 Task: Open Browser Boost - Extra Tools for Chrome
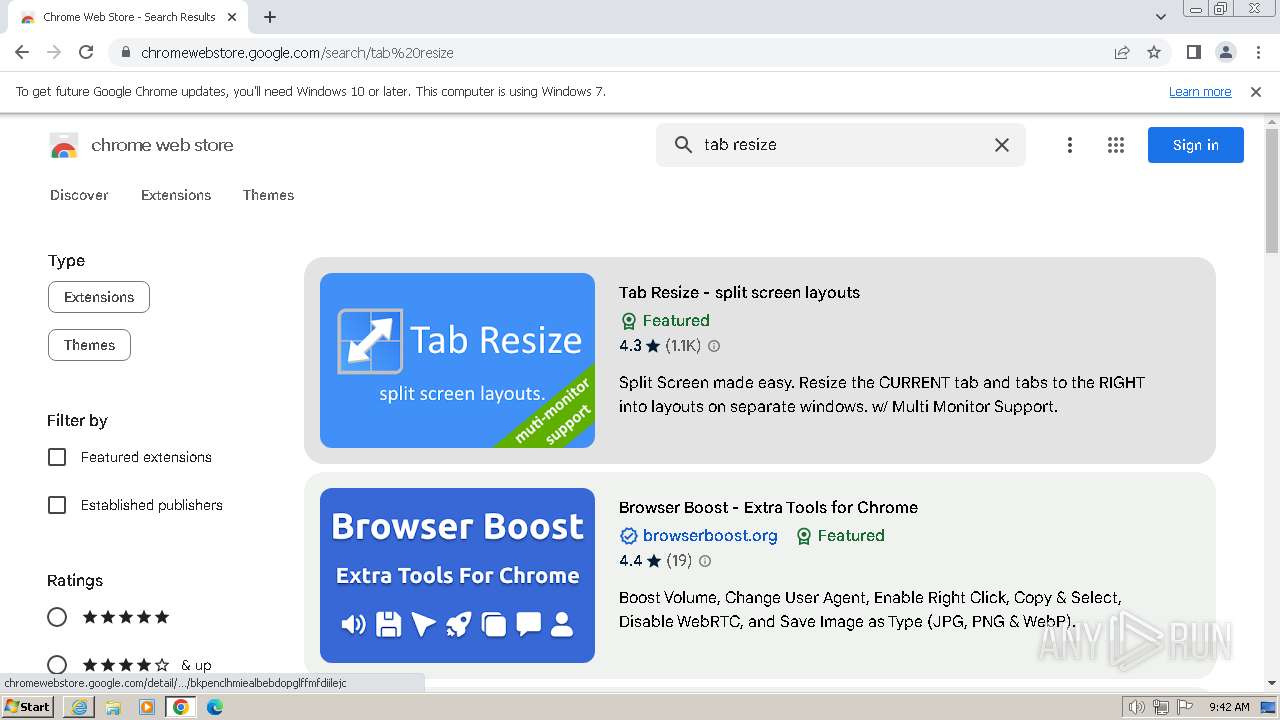pos(768,507)
